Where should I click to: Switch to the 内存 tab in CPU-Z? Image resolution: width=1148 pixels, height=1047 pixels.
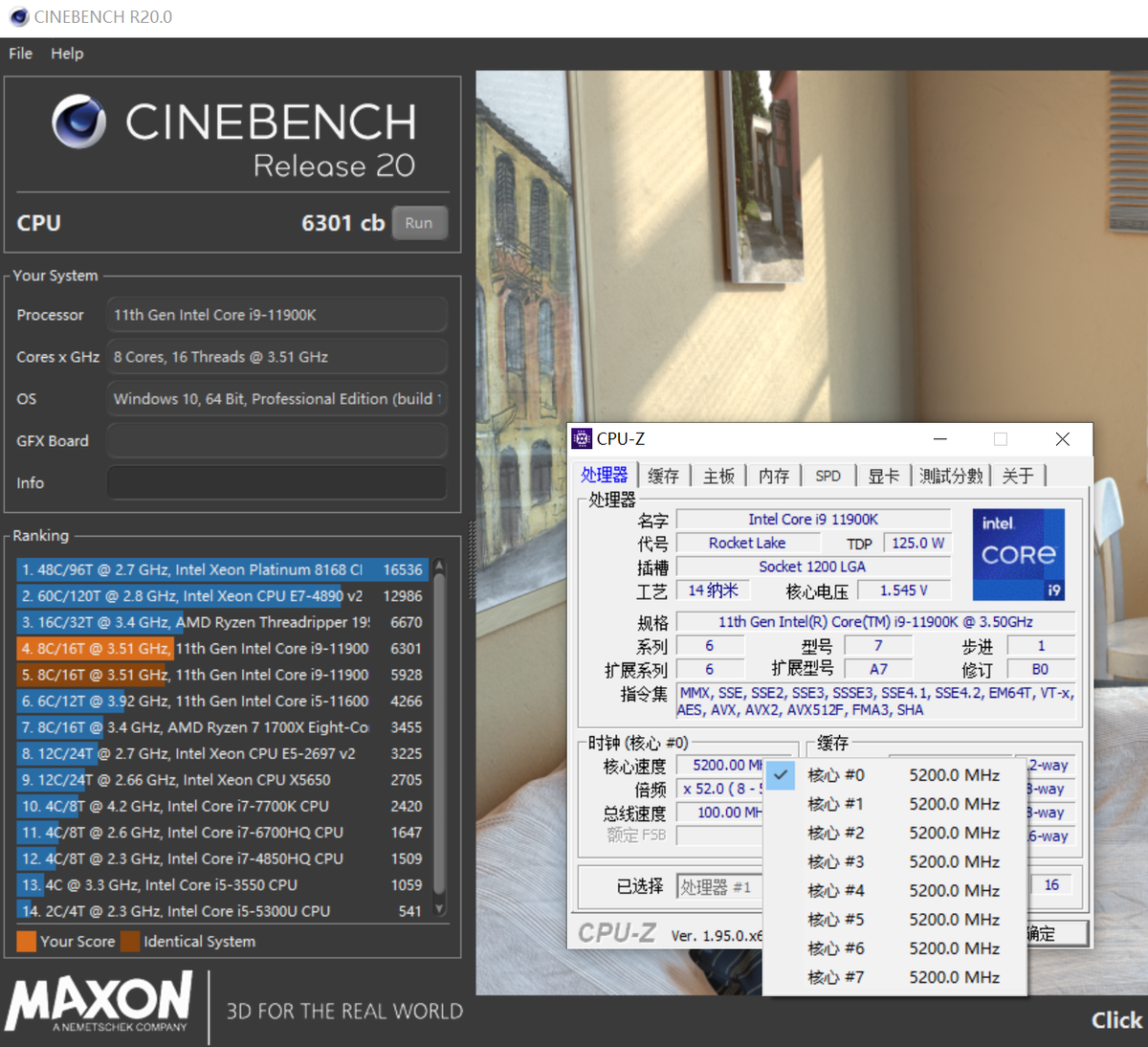coord(773,476)
